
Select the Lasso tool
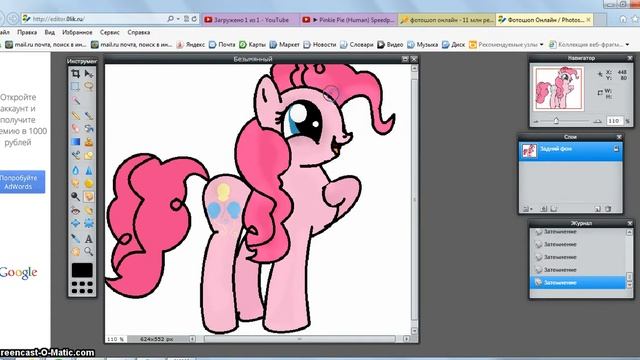89,87
